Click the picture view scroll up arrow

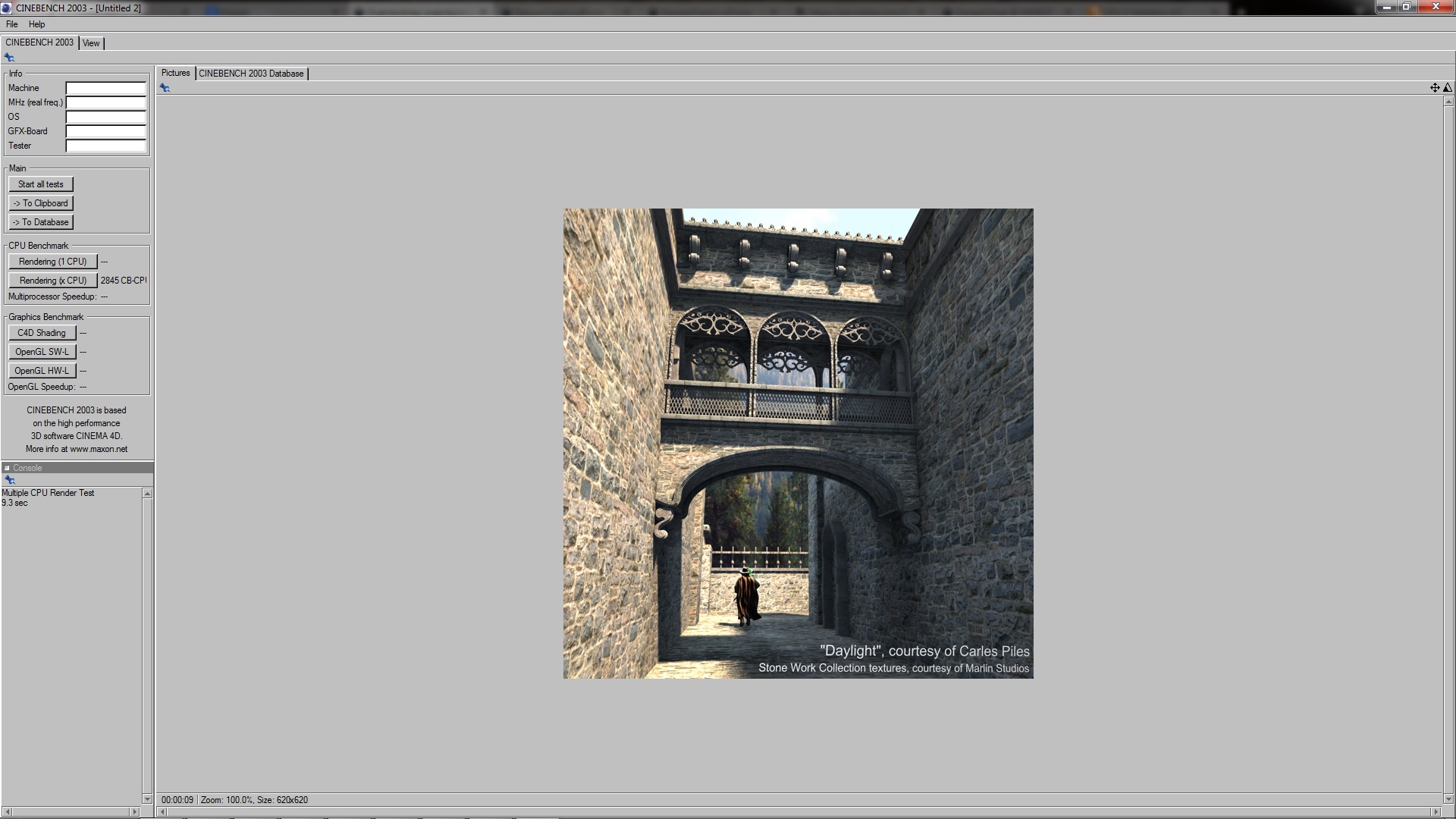pyautogui.click(x=1449, y=101)
